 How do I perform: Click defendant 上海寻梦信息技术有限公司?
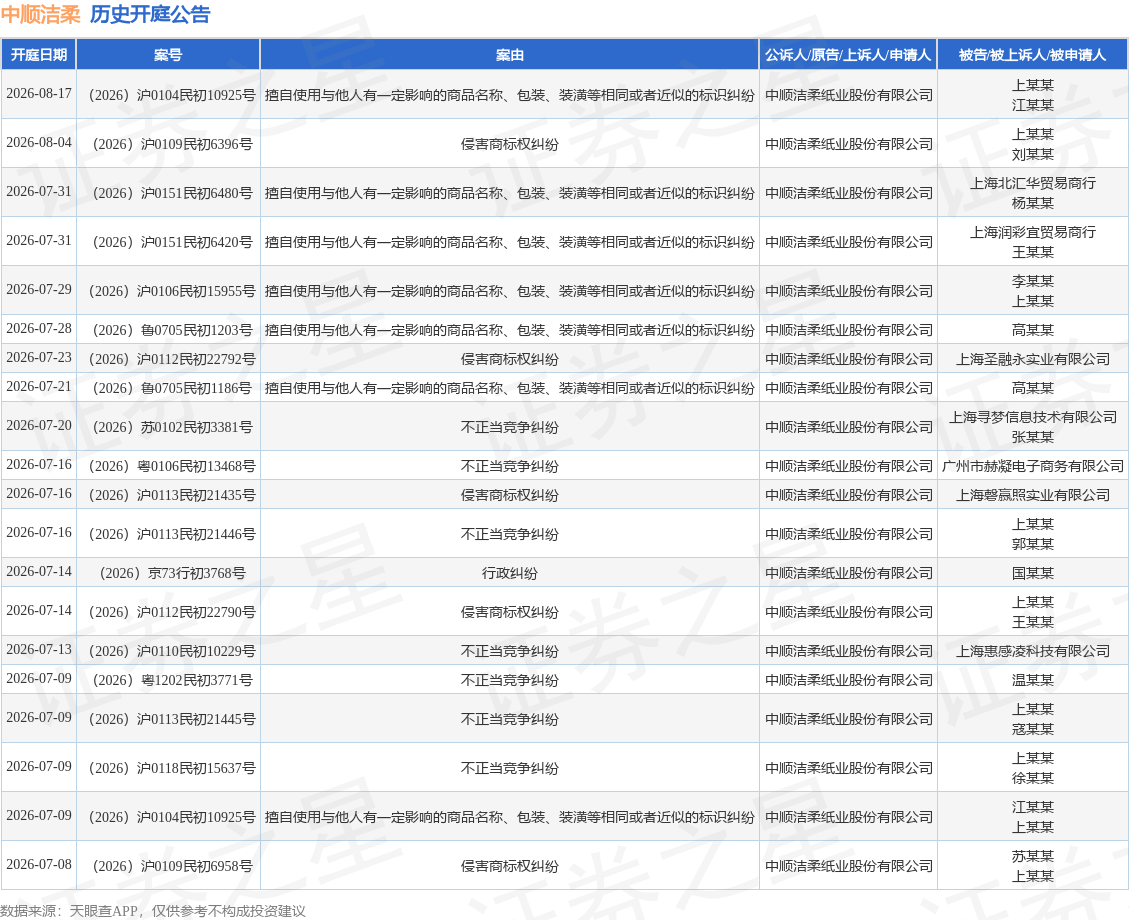click(x=1033, y=417)
